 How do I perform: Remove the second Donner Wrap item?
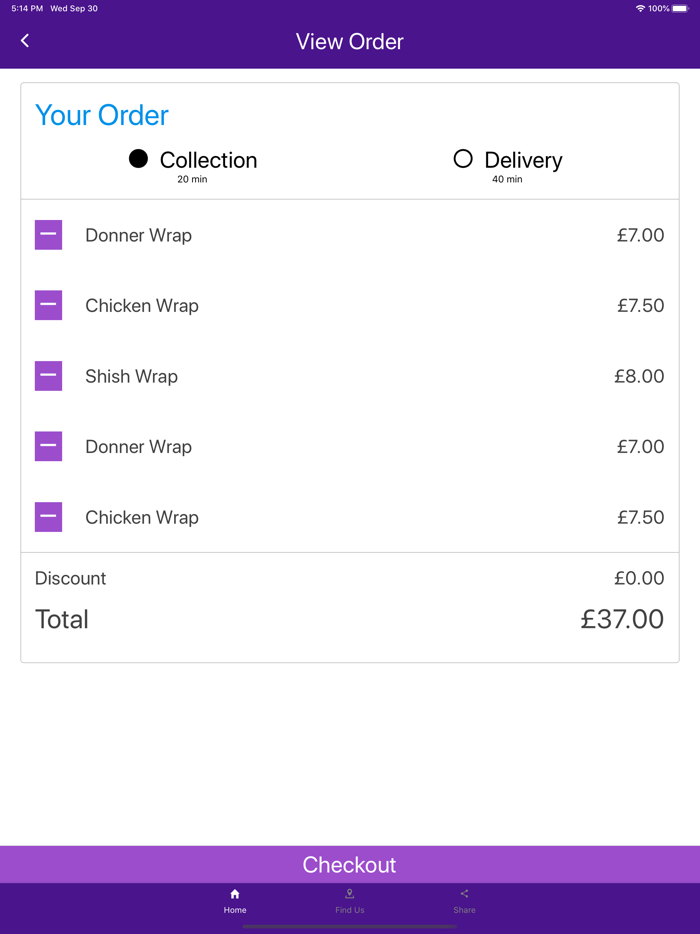(48, 446)
